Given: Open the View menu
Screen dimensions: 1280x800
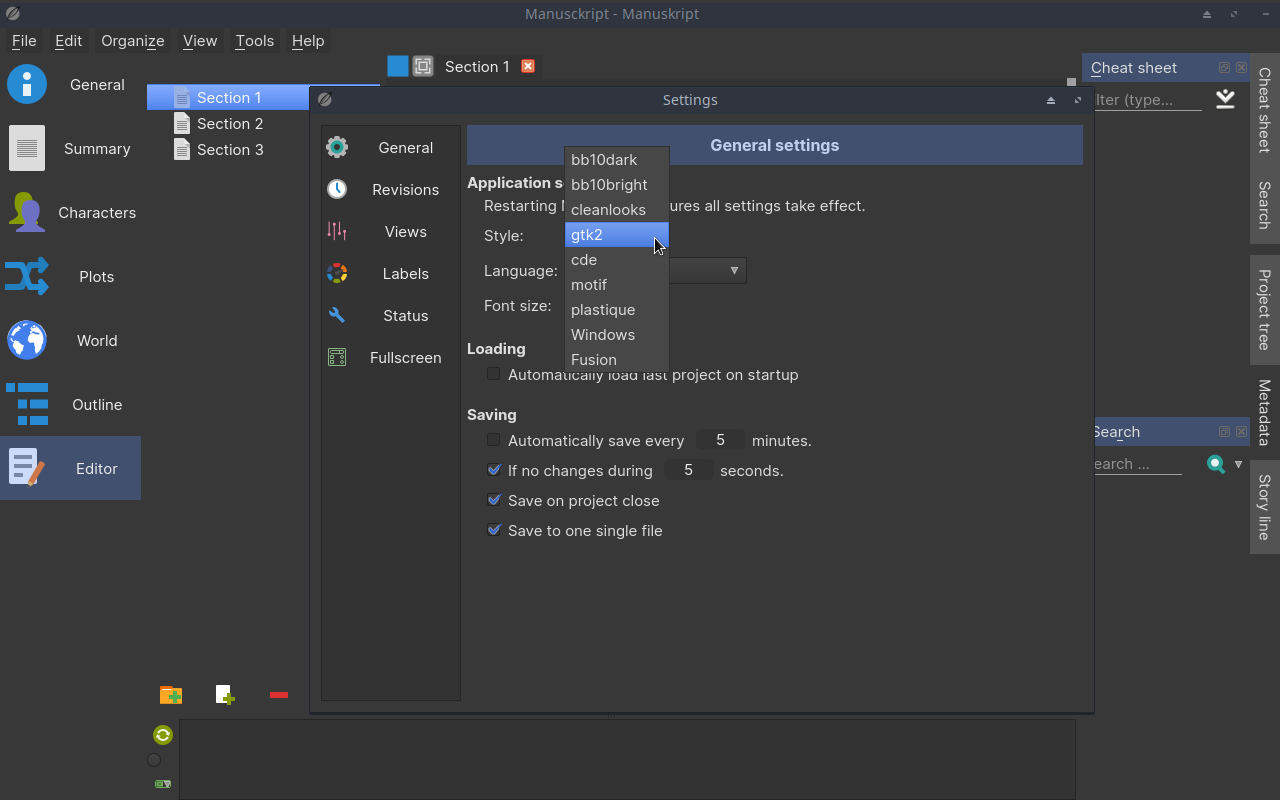Looking at the screenshot, I should [200, 41].
